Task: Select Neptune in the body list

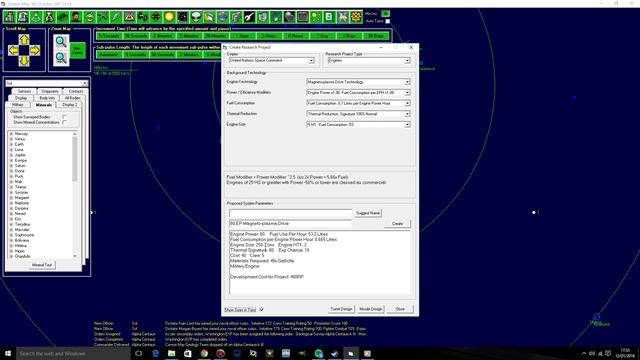Action: point(22,203)
